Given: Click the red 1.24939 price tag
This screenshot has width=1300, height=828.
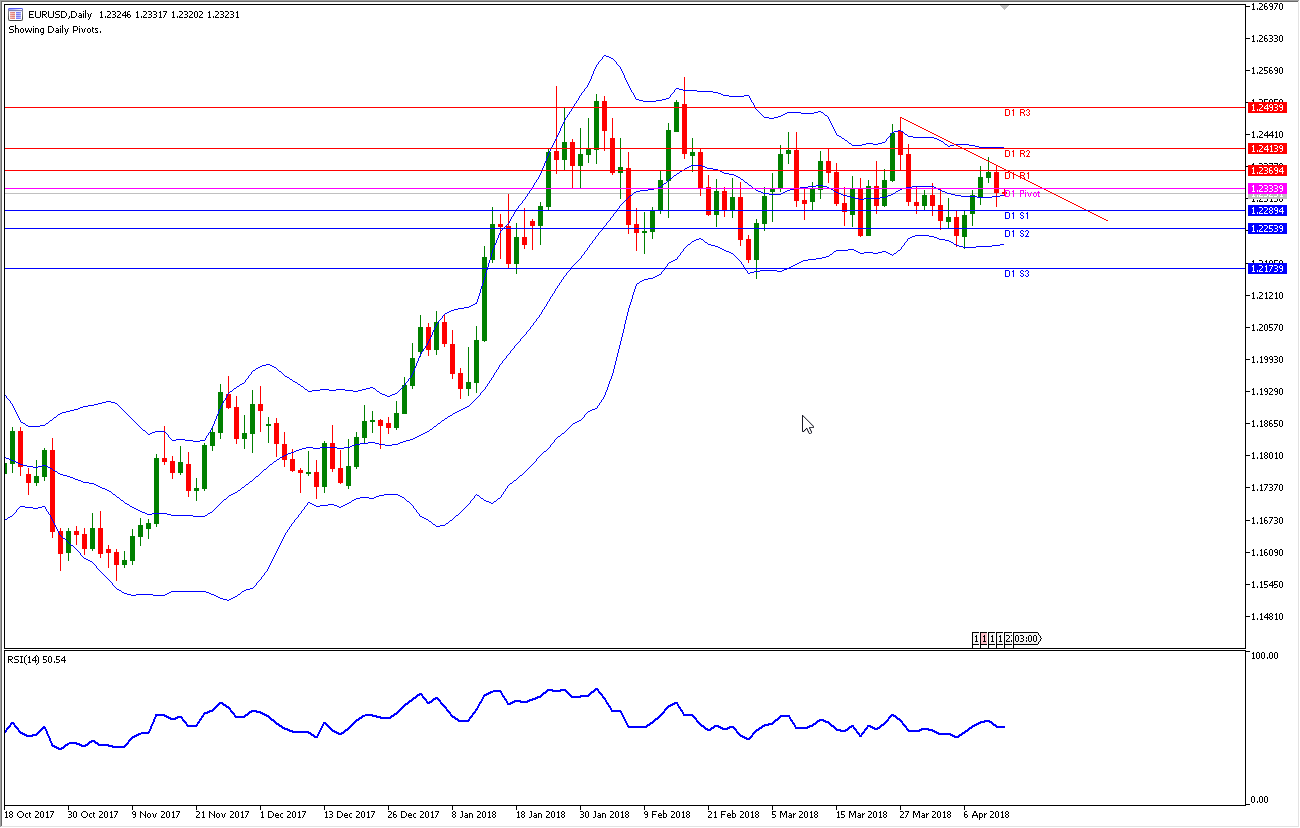Looking at the screenshot, I should pos(1267,107).
